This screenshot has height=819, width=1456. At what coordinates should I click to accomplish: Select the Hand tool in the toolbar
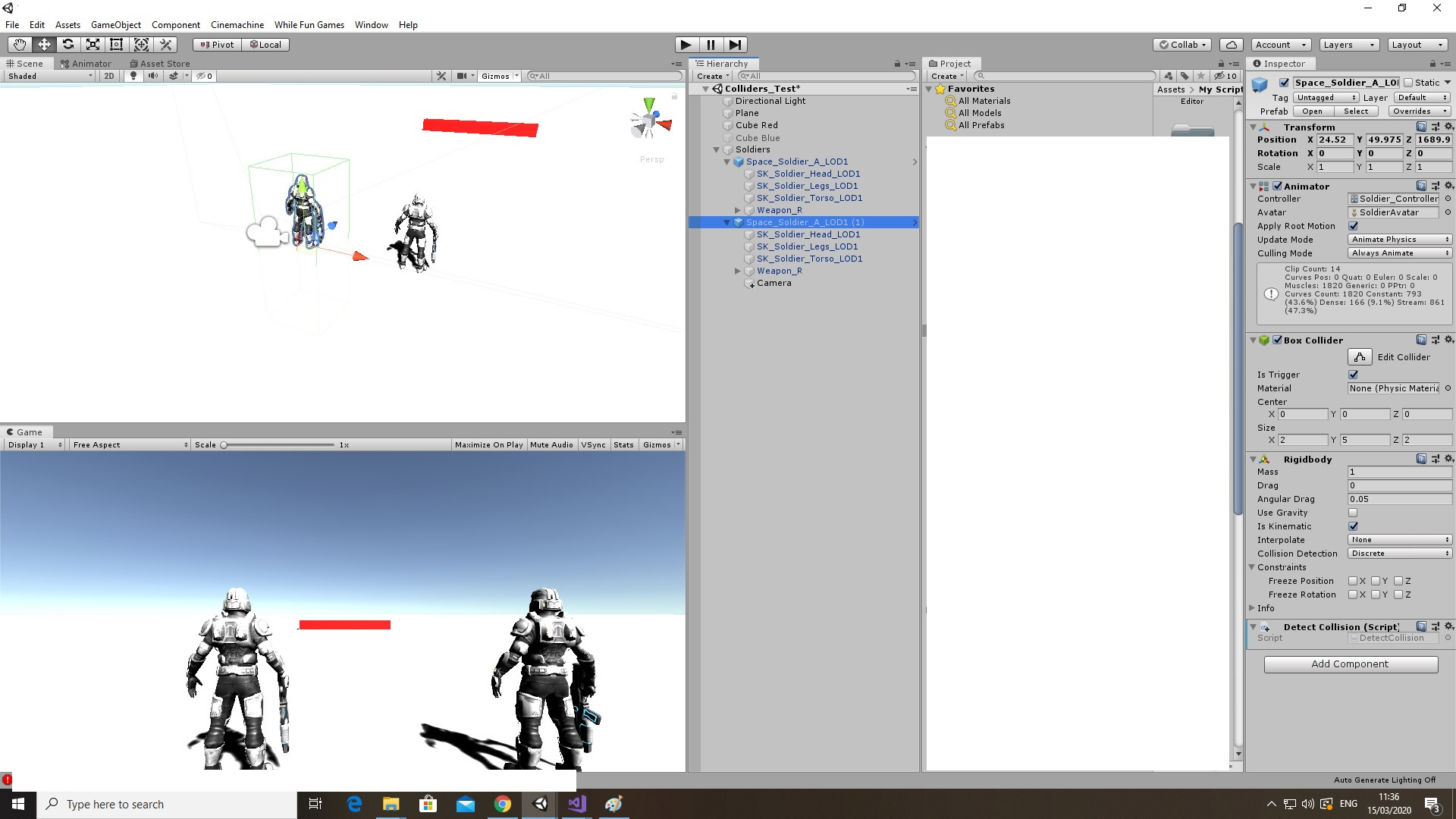[x=19, y=44]
